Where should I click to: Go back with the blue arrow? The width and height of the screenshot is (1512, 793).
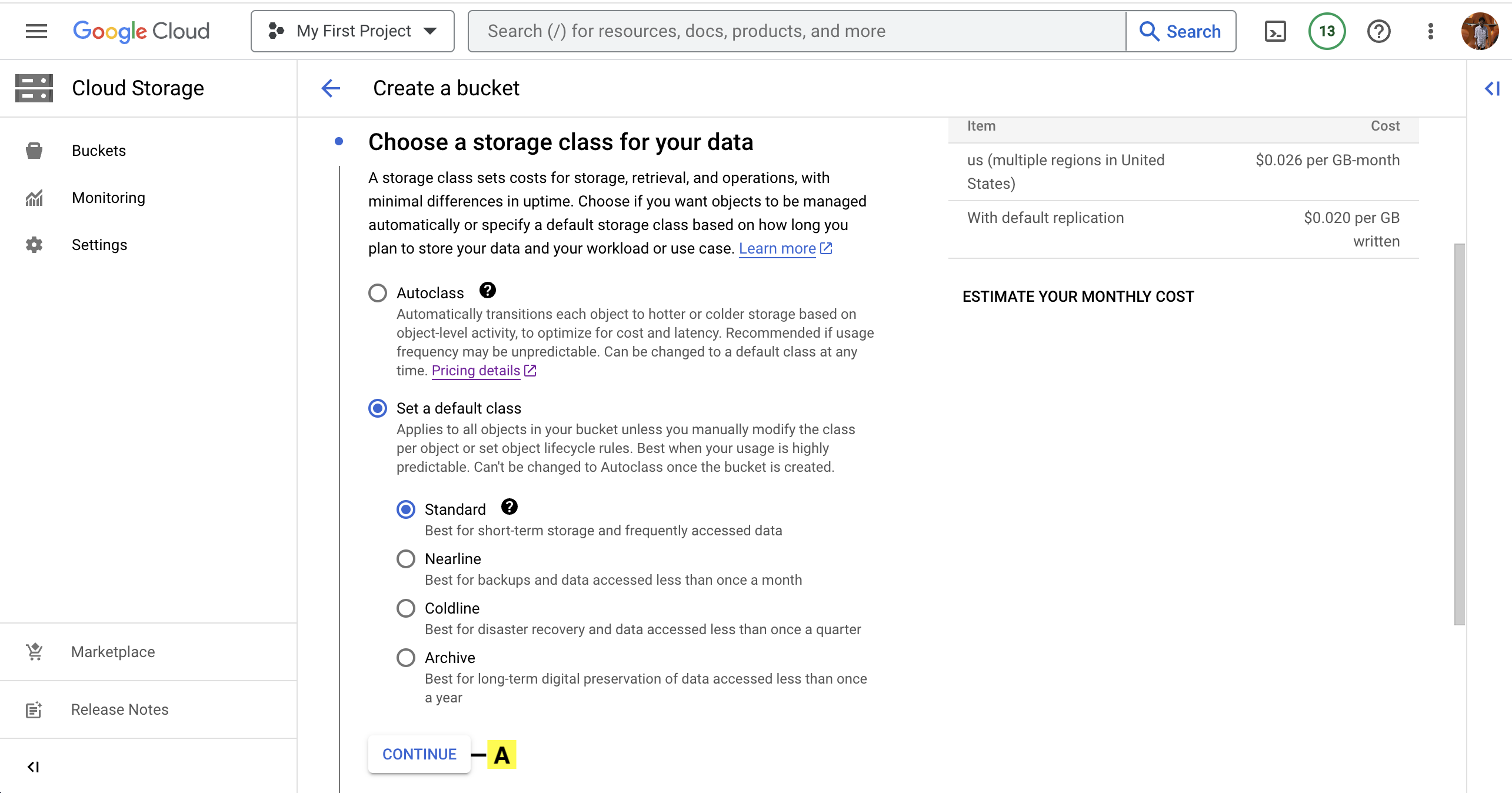point(331,88)
